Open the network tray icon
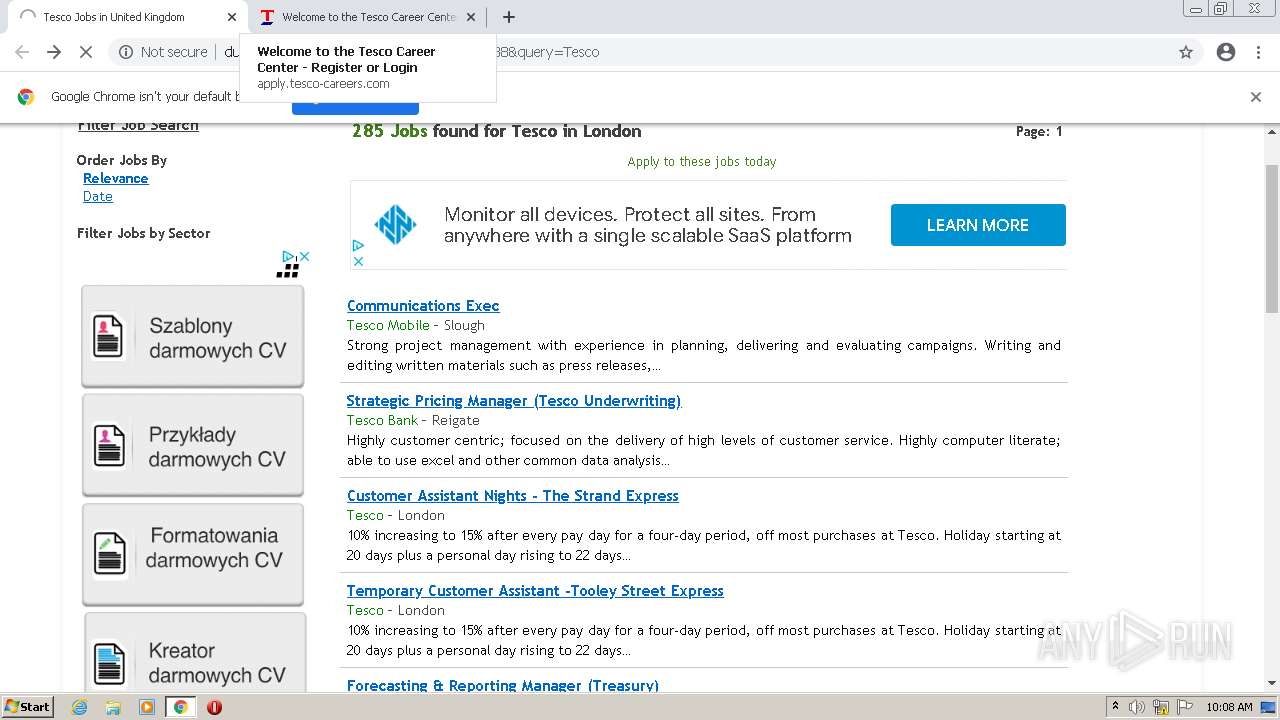Viewport: 1280px width, 720px height. tap(1161, 707)
